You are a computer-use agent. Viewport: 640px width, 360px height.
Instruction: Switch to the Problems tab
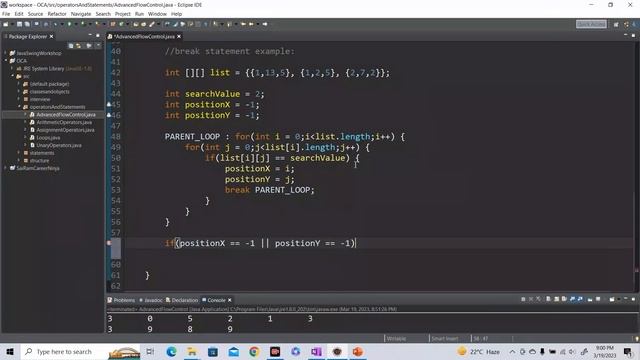coord(121,300)
